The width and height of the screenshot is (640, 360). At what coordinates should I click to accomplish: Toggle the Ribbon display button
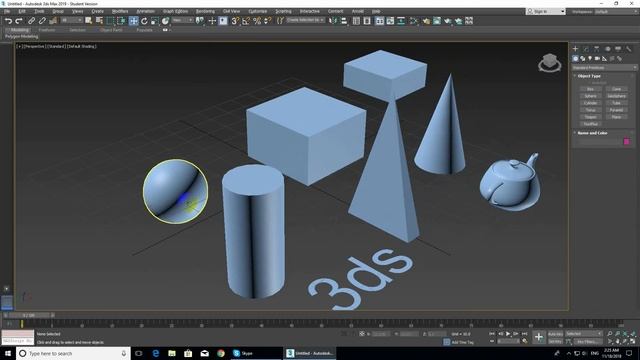(x=380, y=21)
